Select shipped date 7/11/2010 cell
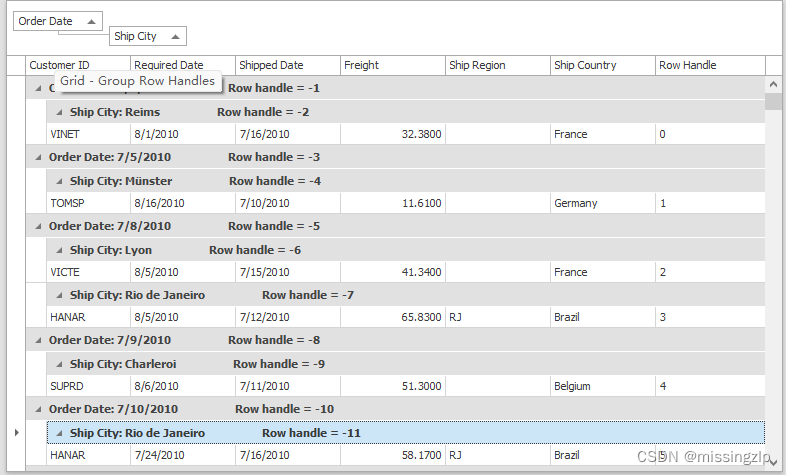 [x=288, y=386]
